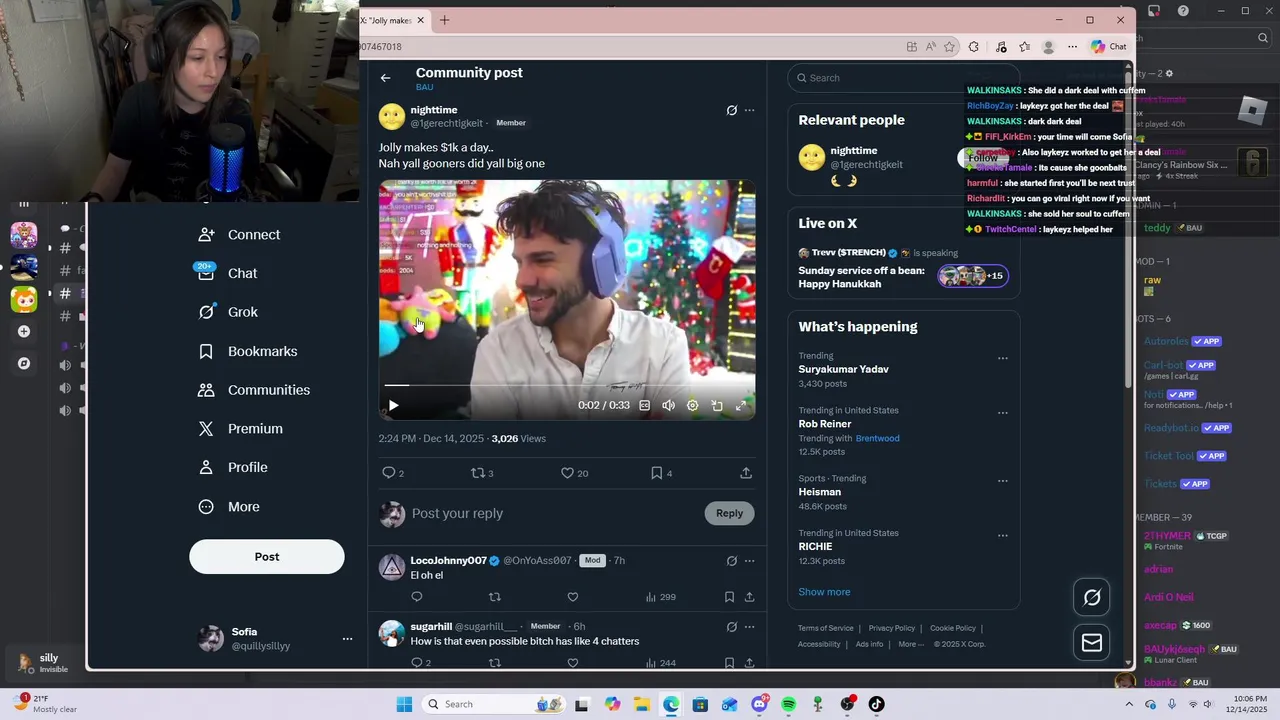1280x720 pixels.
Task: Open the Windows Start menu
Action: (x=404, y=705)
